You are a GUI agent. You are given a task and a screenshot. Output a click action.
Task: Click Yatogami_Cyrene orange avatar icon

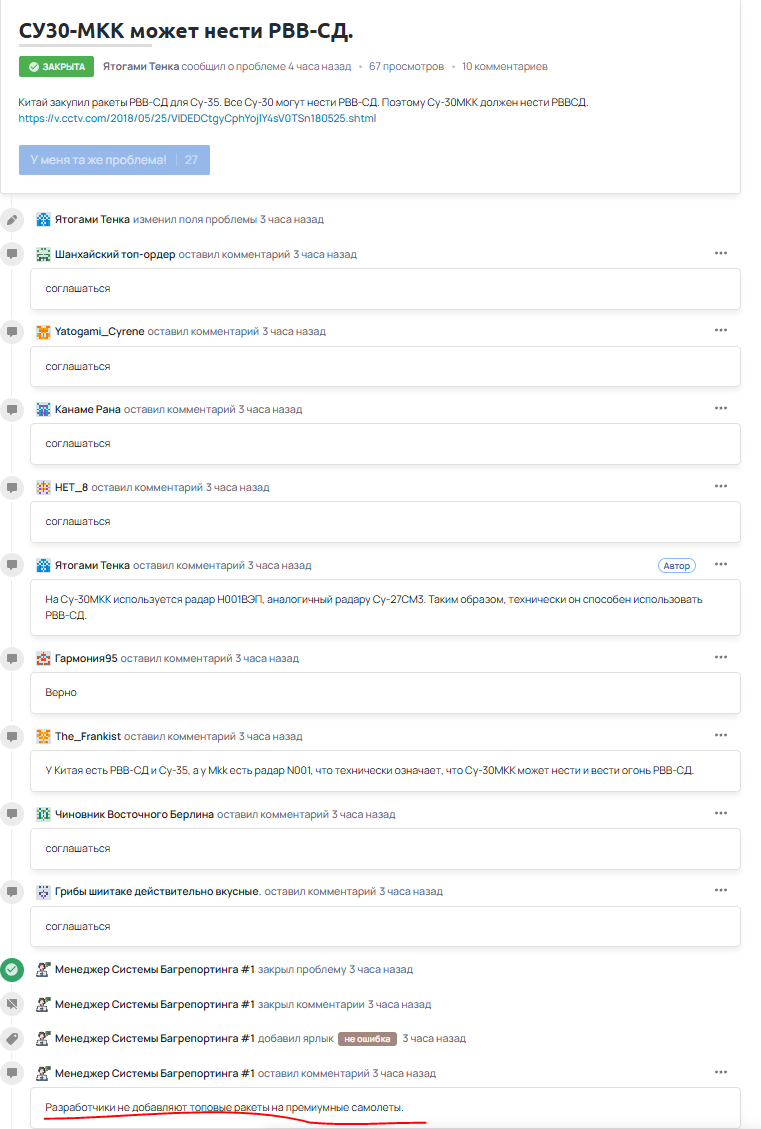43,332
